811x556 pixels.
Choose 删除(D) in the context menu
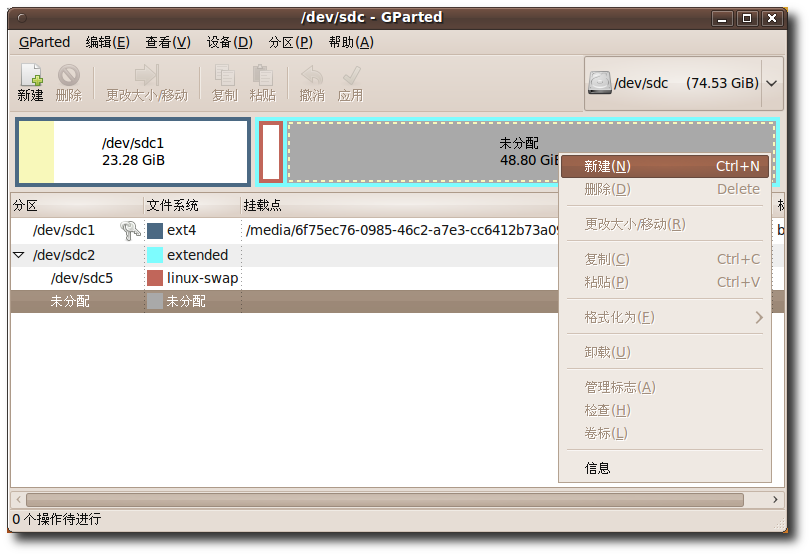(665, 189)
